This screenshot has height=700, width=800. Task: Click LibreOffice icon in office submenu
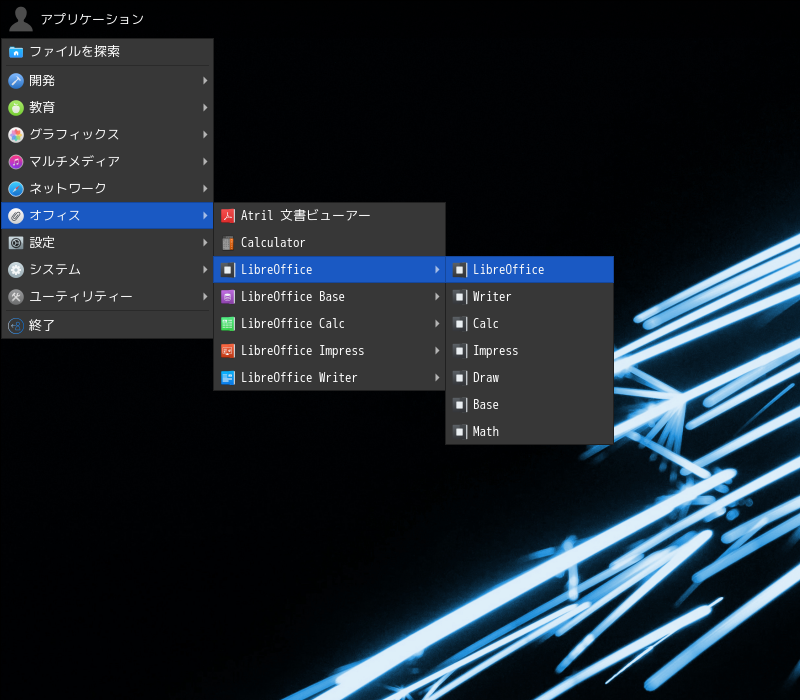(228, 270)
